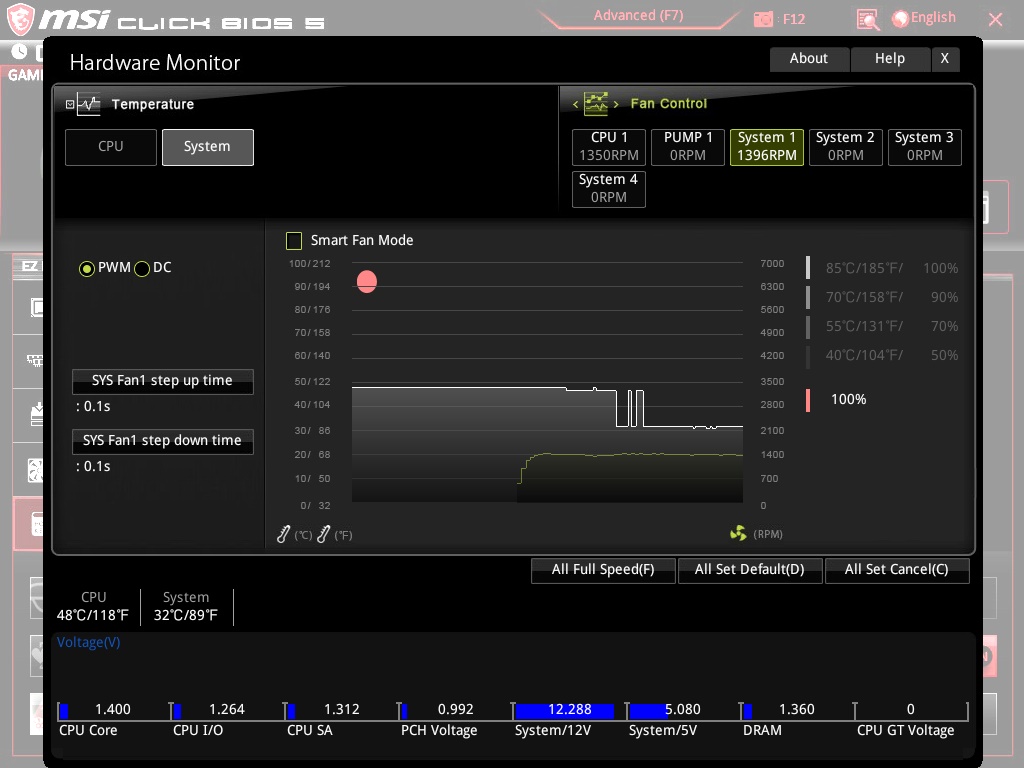Click the SYS Fan1 step up time field
Screen dimensions: 1024x768
(x=162, y=381)
